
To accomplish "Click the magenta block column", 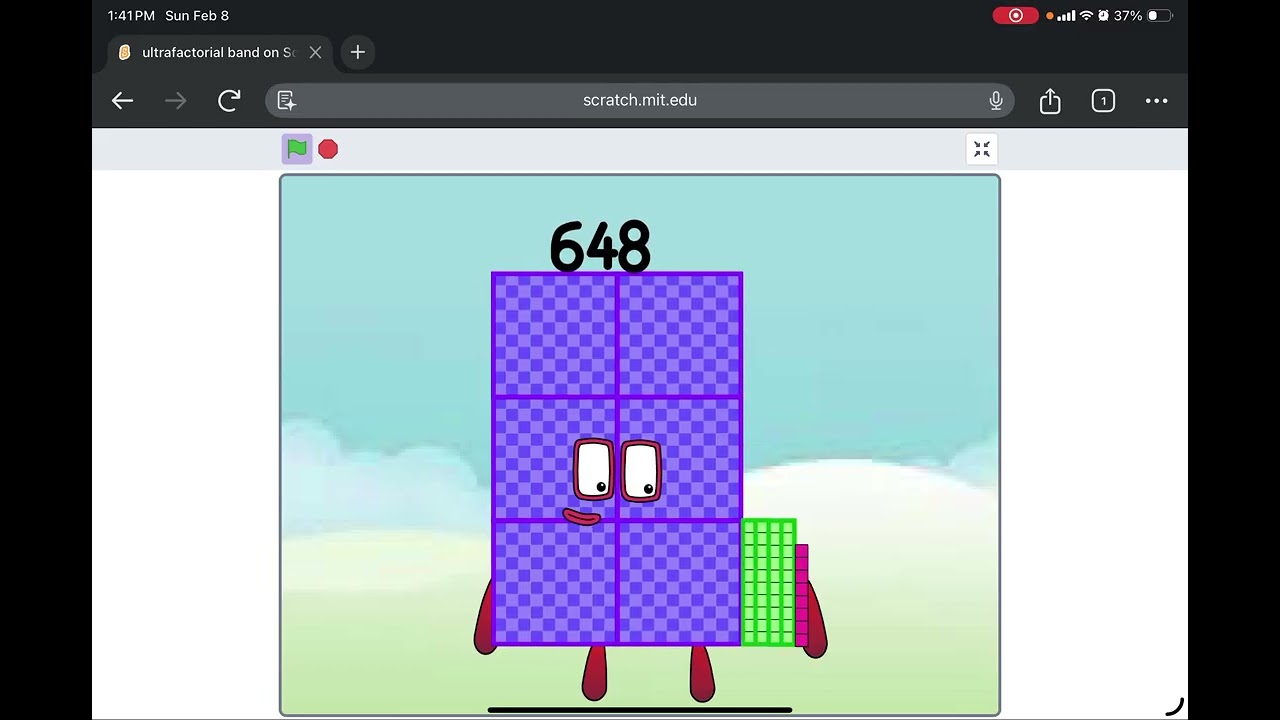I will [x=802, y=595].
